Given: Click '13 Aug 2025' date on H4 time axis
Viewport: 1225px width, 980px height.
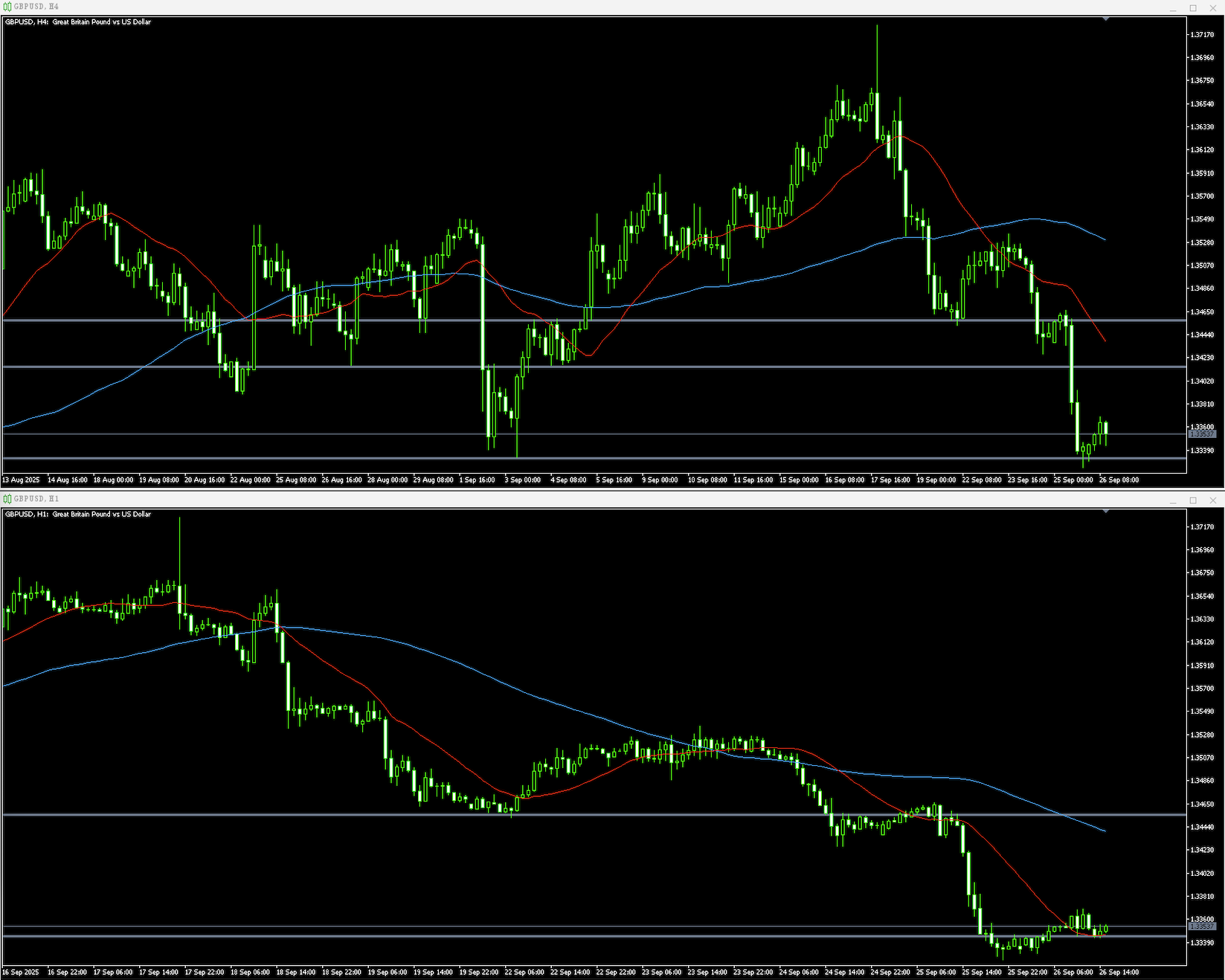Looking at the screenshot, I should pos(21,480).
